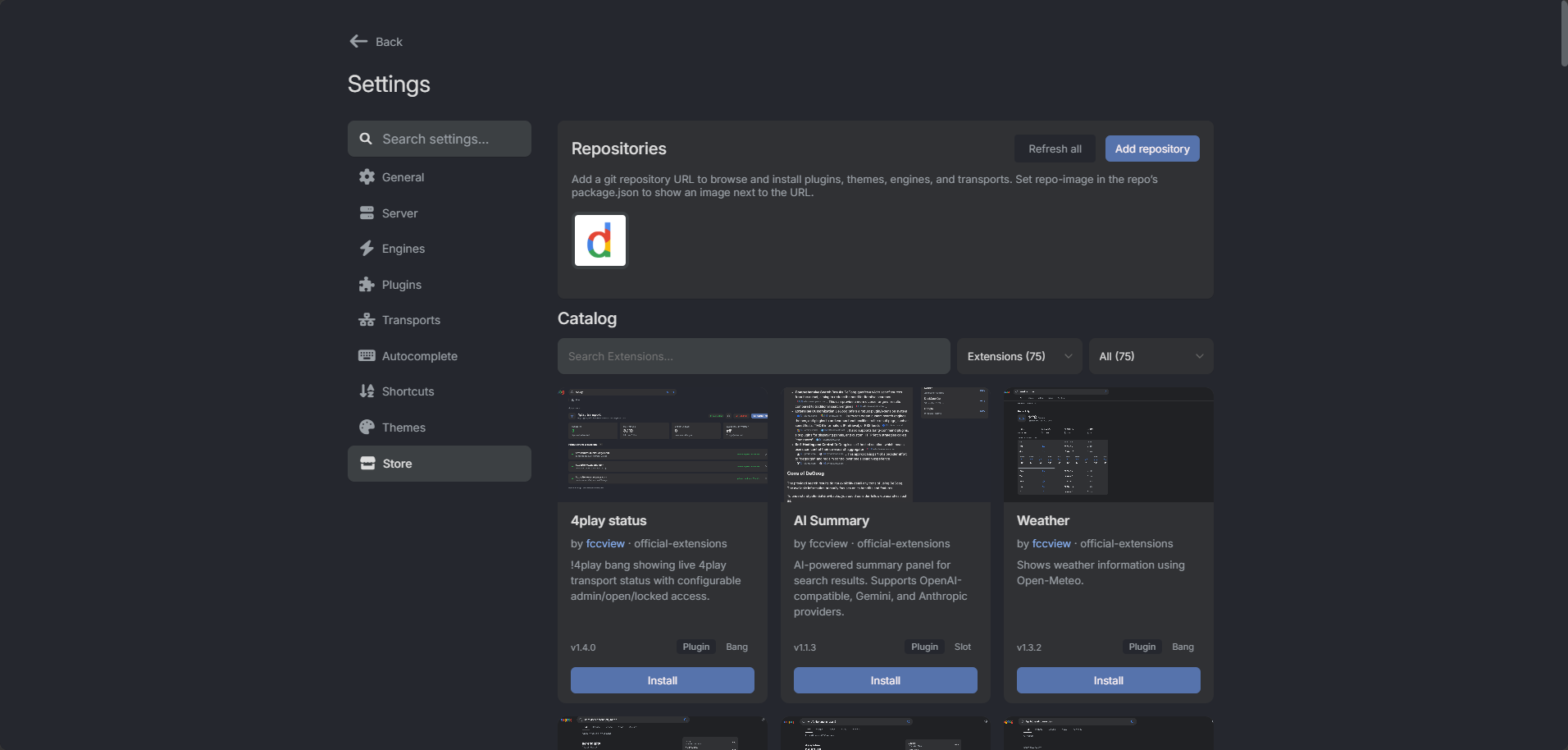Open the AI Summary screenshot thumbnail
Screen dimensions: 1568x750
pyautogui.click(x=886, y=445)
